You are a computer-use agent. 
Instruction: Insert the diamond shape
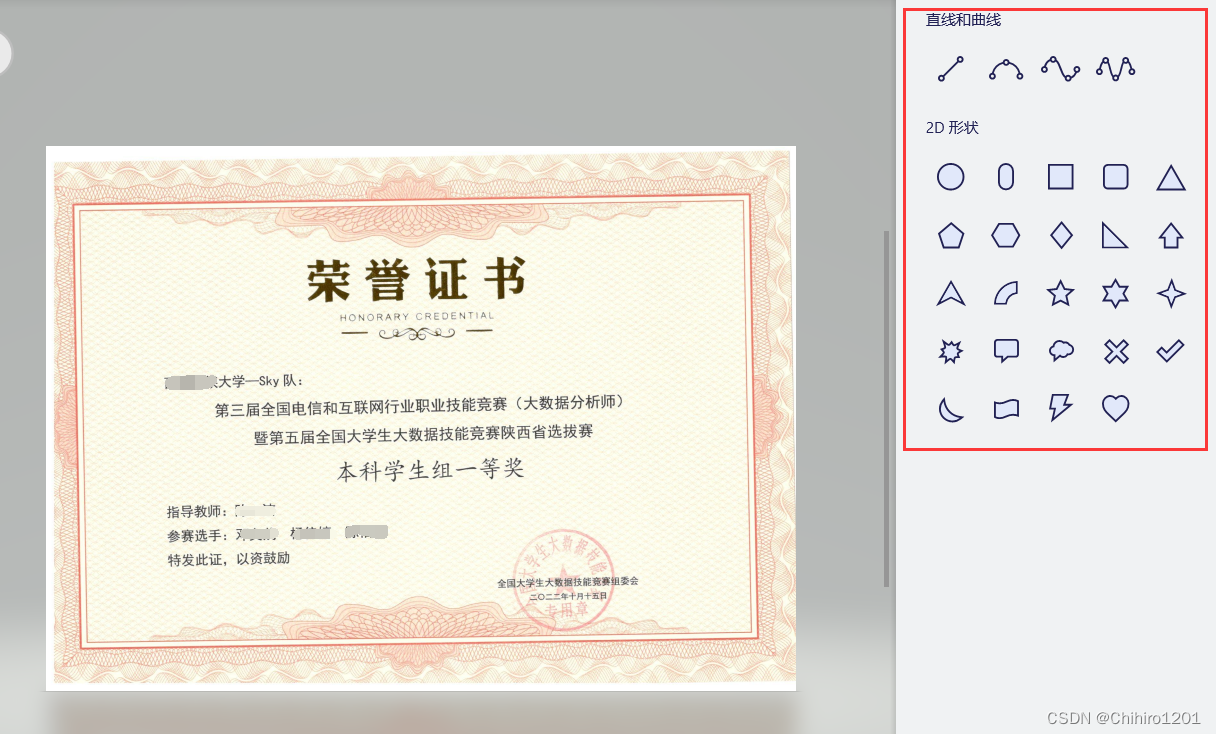tap(1061, 236)
